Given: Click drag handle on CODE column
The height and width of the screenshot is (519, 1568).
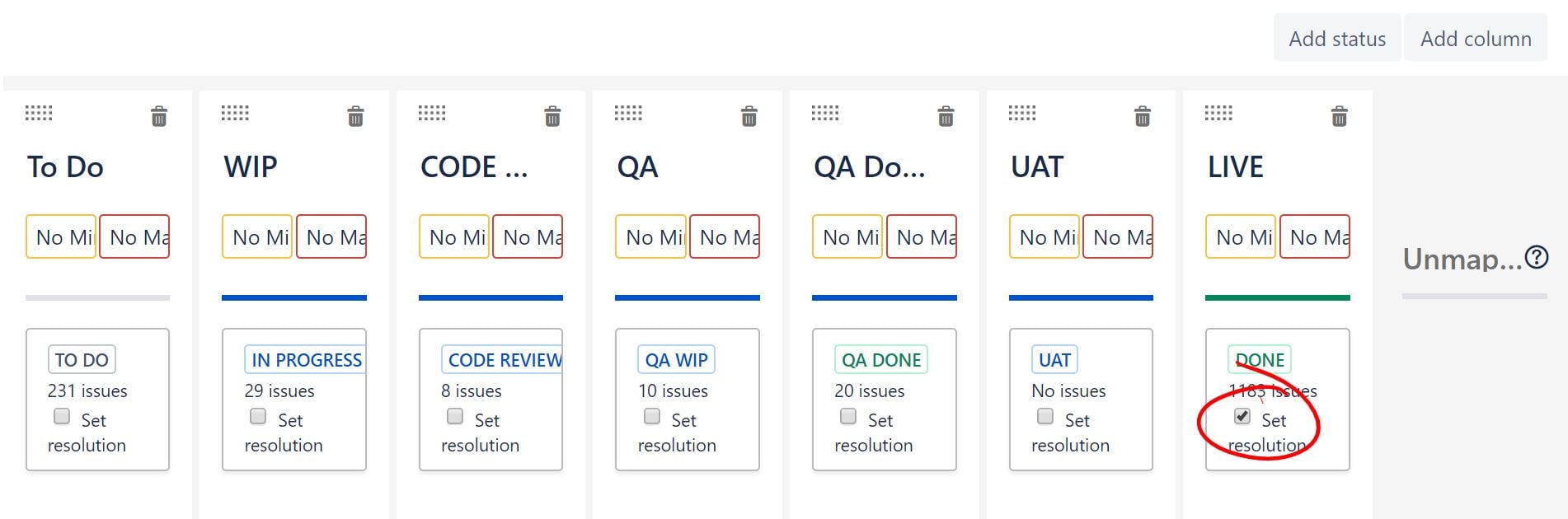Looking at the screenshot, I should coord(432,113).
